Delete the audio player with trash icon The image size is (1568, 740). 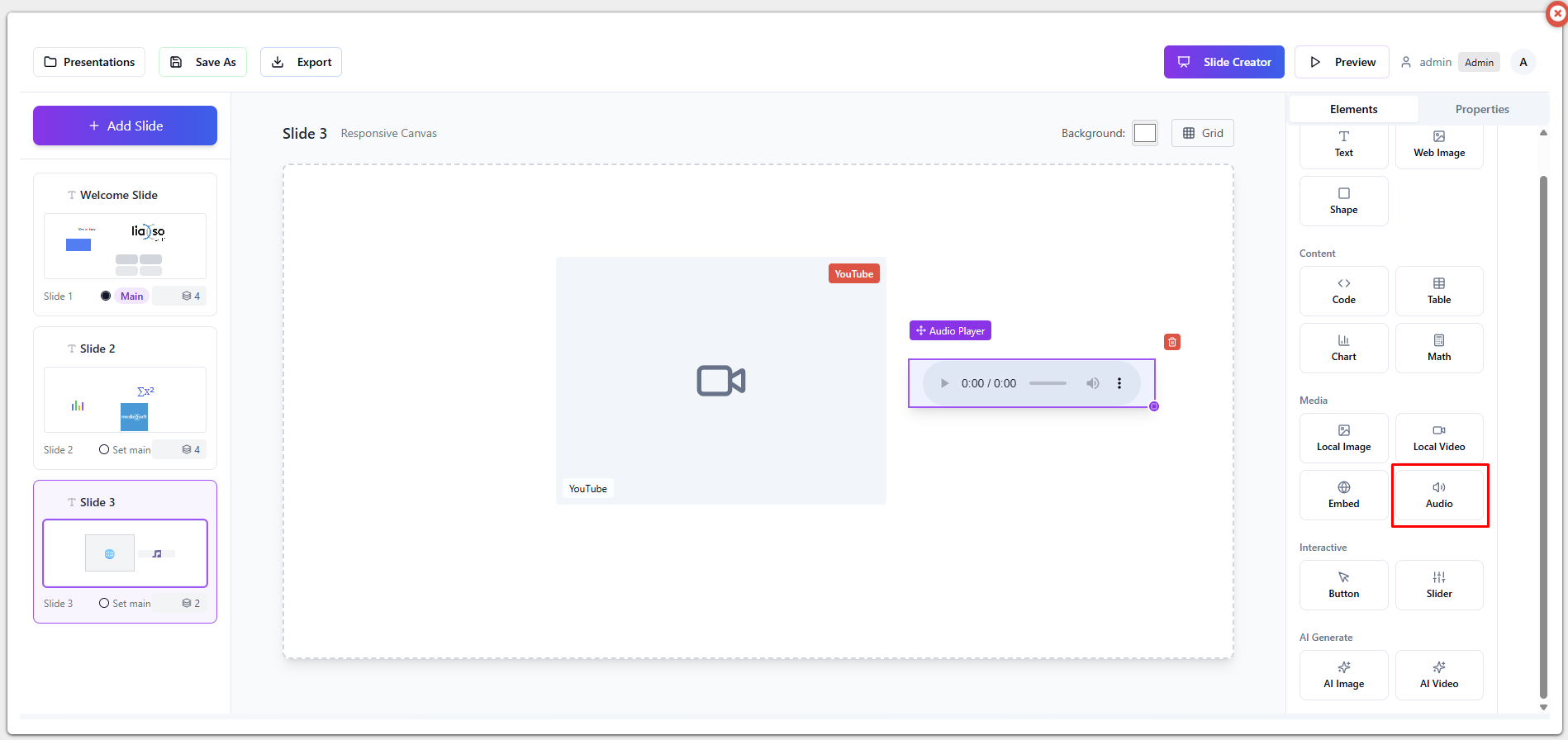coord(1171,342)
